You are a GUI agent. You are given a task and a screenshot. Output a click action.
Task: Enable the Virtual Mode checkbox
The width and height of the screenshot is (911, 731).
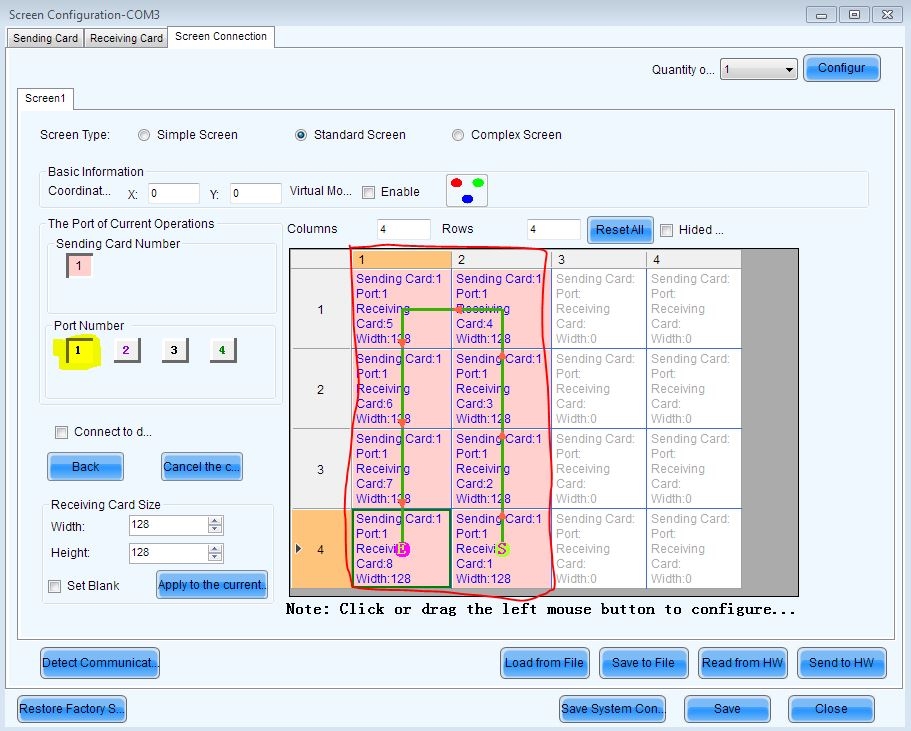tap(369, 192)
